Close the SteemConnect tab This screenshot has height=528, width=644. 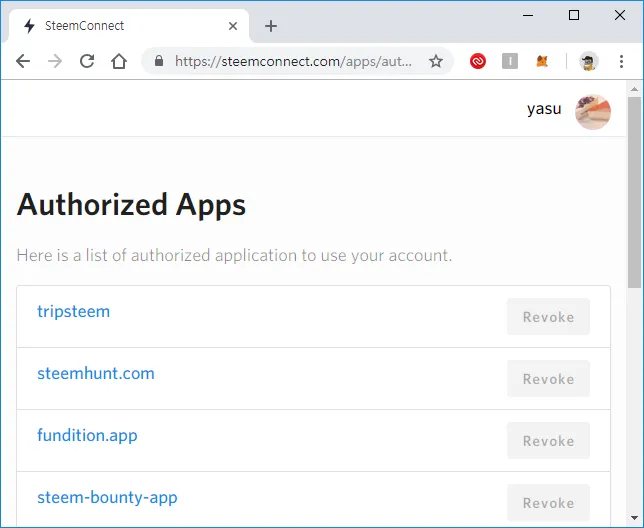[x=233, y=26]
